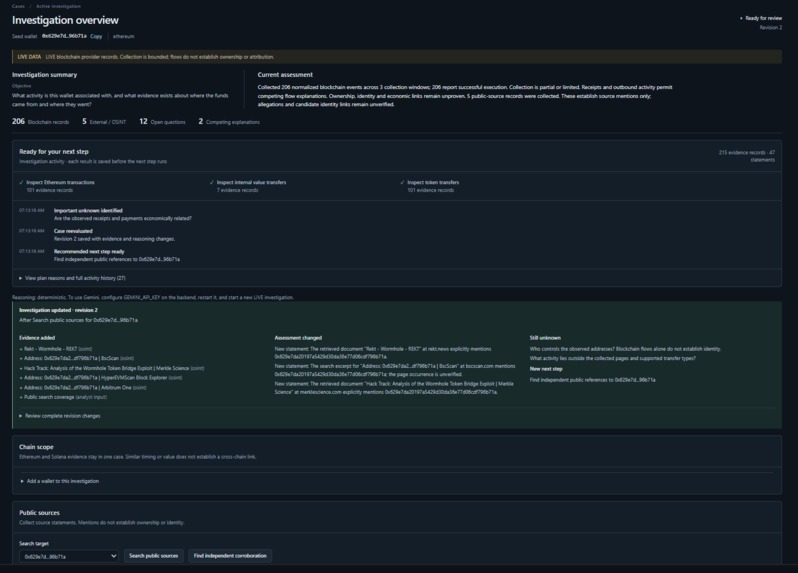The width and height of the screenshot is (798, 573).
Task: Click the Chain scope heading
Action: pos(36,447)
